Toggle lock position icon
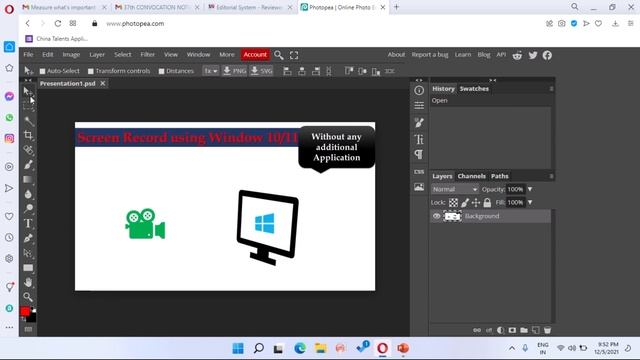 point(476,202)
